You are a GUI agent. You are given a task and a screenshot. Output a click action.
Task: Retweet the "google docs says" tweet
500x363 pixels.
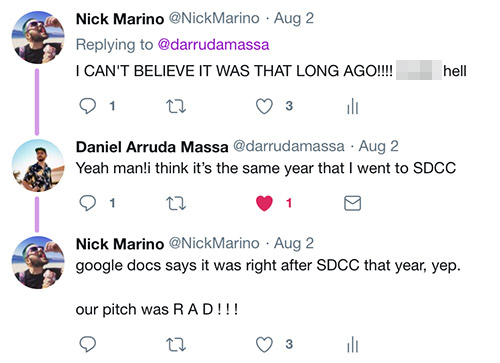click(x=176, y=344)
